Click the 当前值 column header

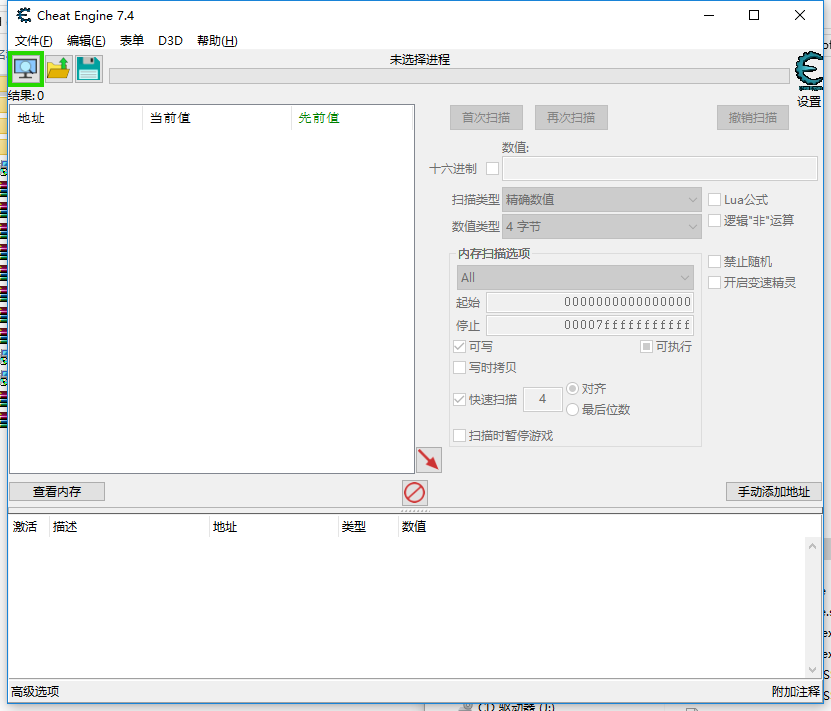[217, 118]
